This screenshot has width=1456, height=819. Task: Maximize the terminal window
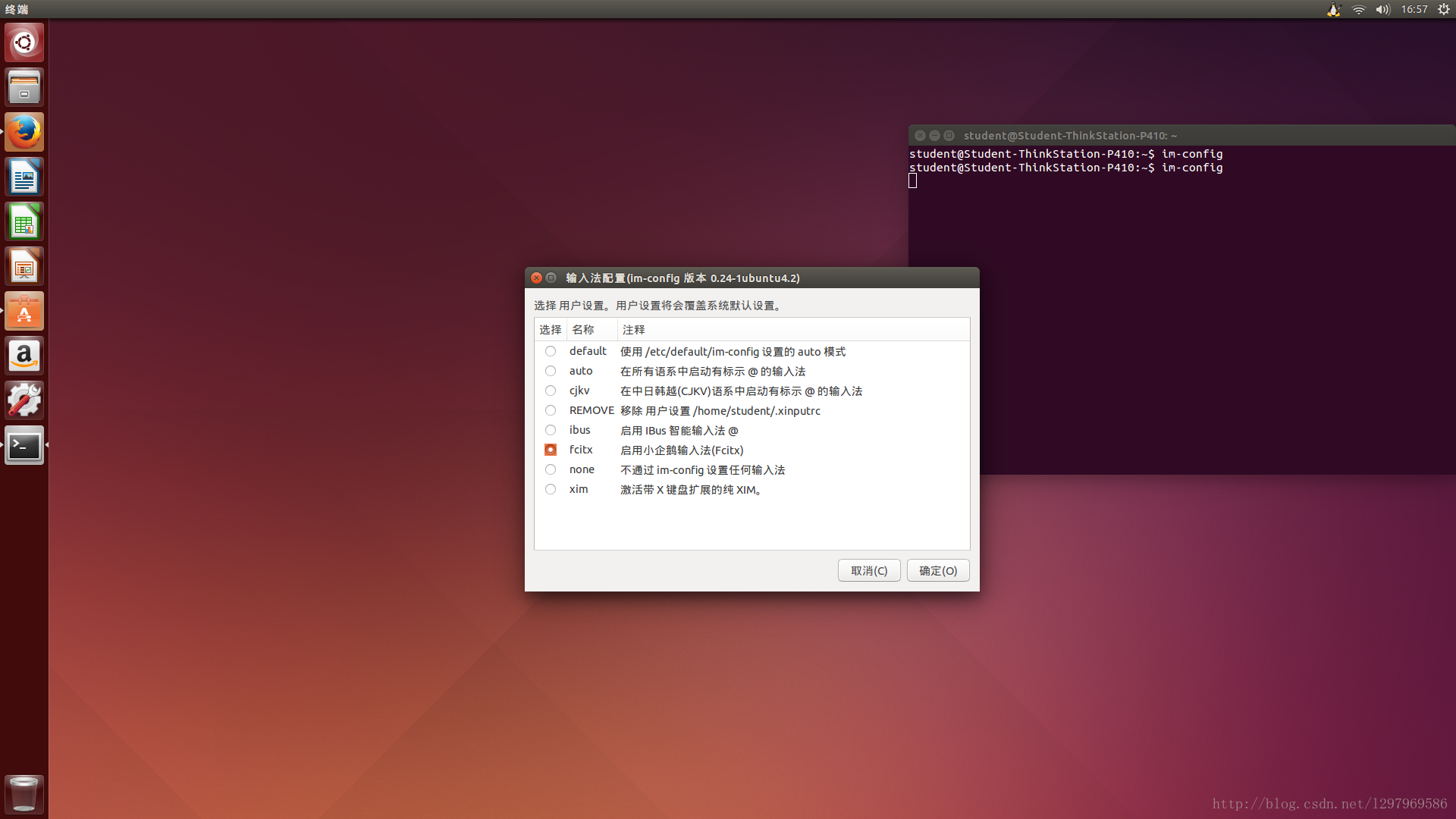tap(949, 135)
